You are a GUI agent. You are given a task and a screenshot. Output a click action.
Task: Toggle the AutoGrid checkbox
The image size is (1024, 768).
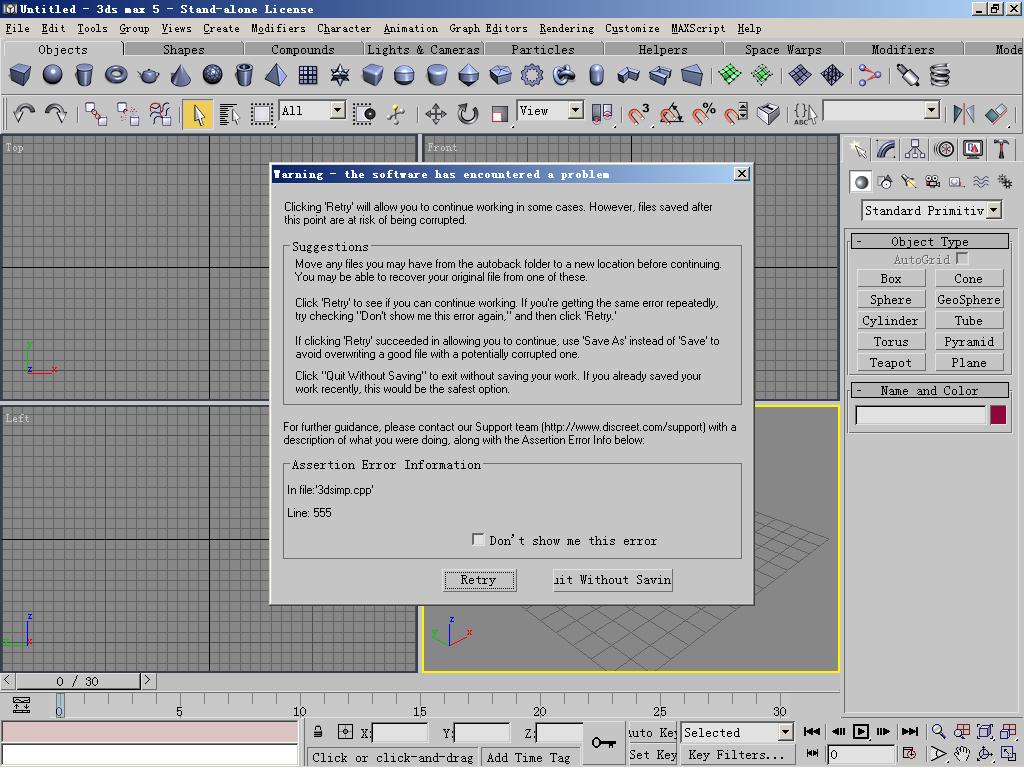pos(961,259)
